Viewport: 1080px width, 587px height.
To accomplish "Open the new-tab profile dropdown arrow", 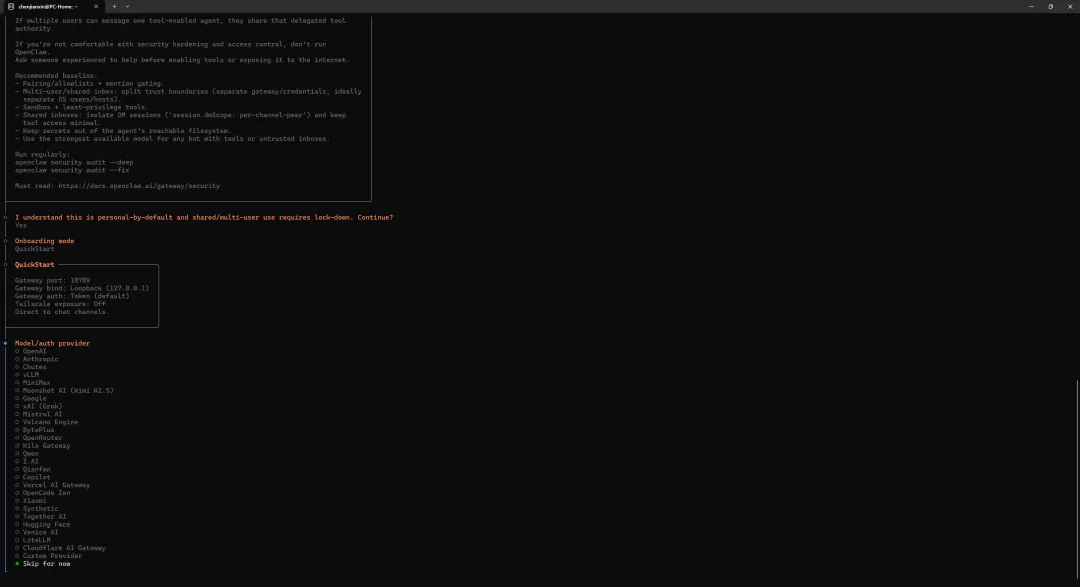I will (x=127, y=6).
